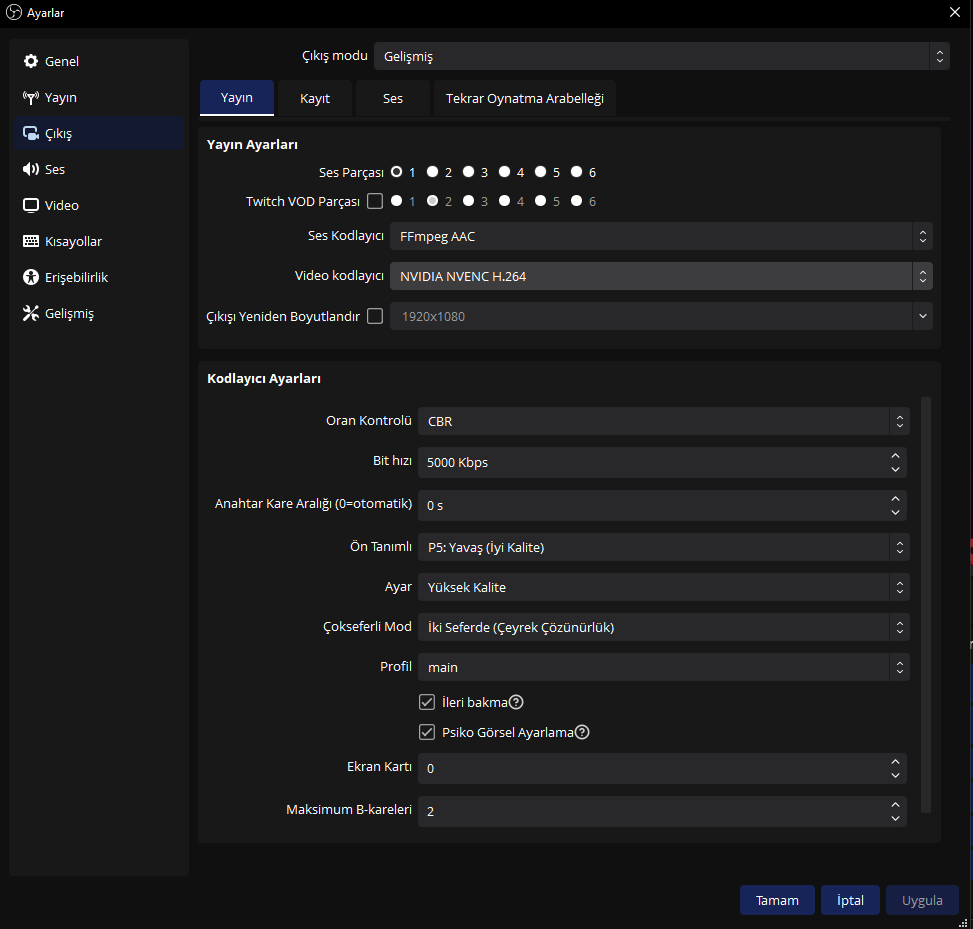The height and width of the screenshot is (929, 973).
Task: Open Çokseferli Mod dropdown
Action: click(x=663, y=627)
